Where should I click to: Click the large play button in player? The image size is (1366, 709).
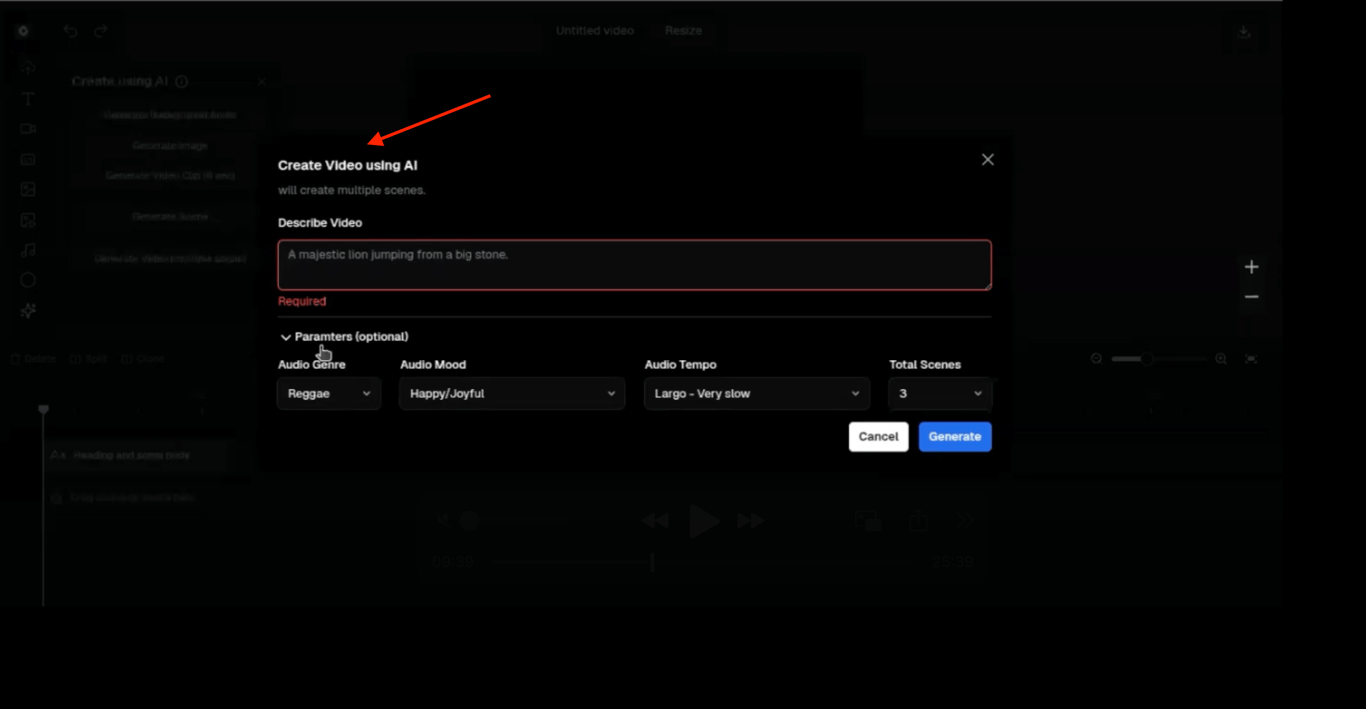[x=704, y=521]
